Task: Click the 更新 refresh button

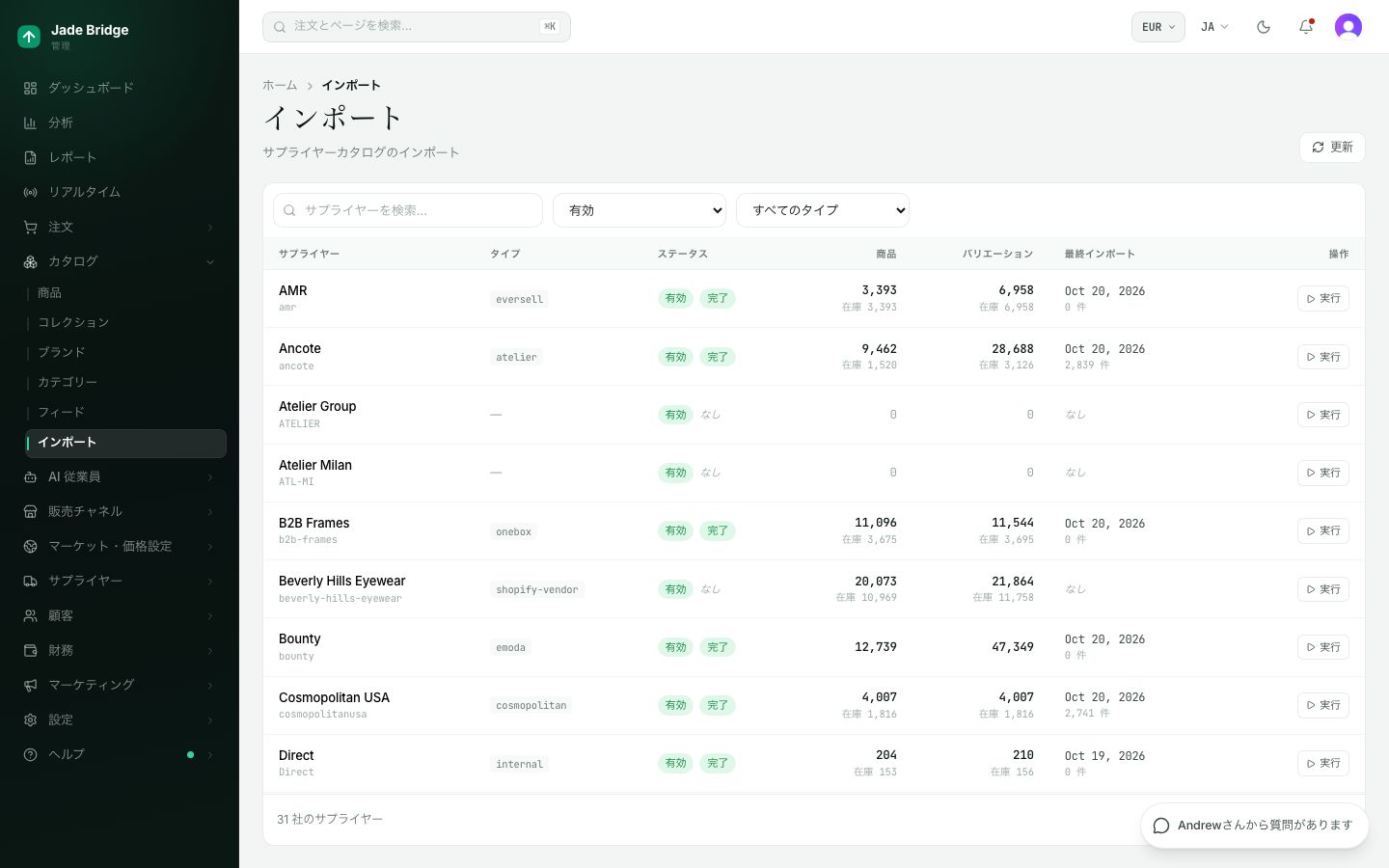Action: tap(1332, 148)
